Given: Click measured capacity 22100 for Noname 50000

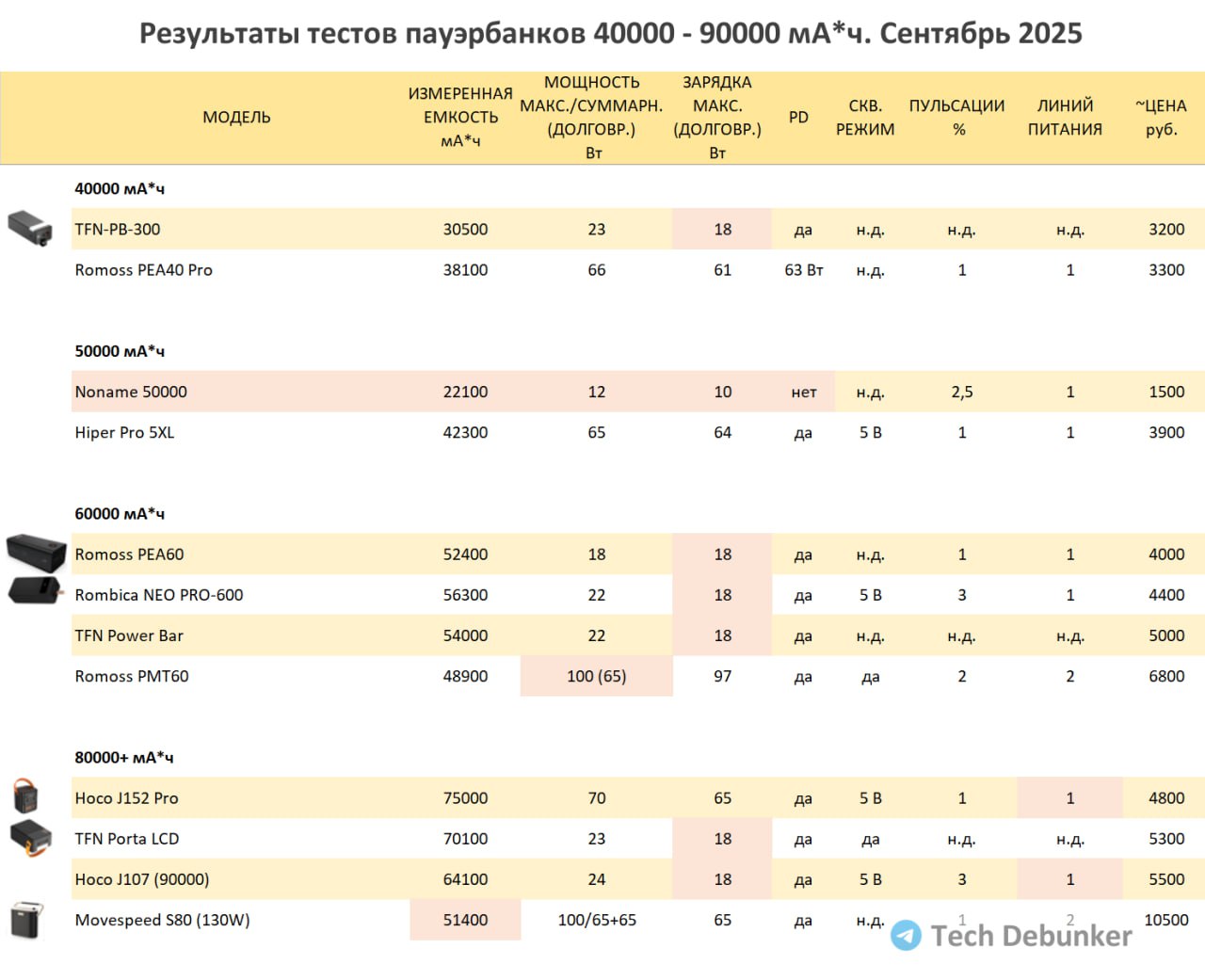Looking at the screenshot, I should (466, 392).
